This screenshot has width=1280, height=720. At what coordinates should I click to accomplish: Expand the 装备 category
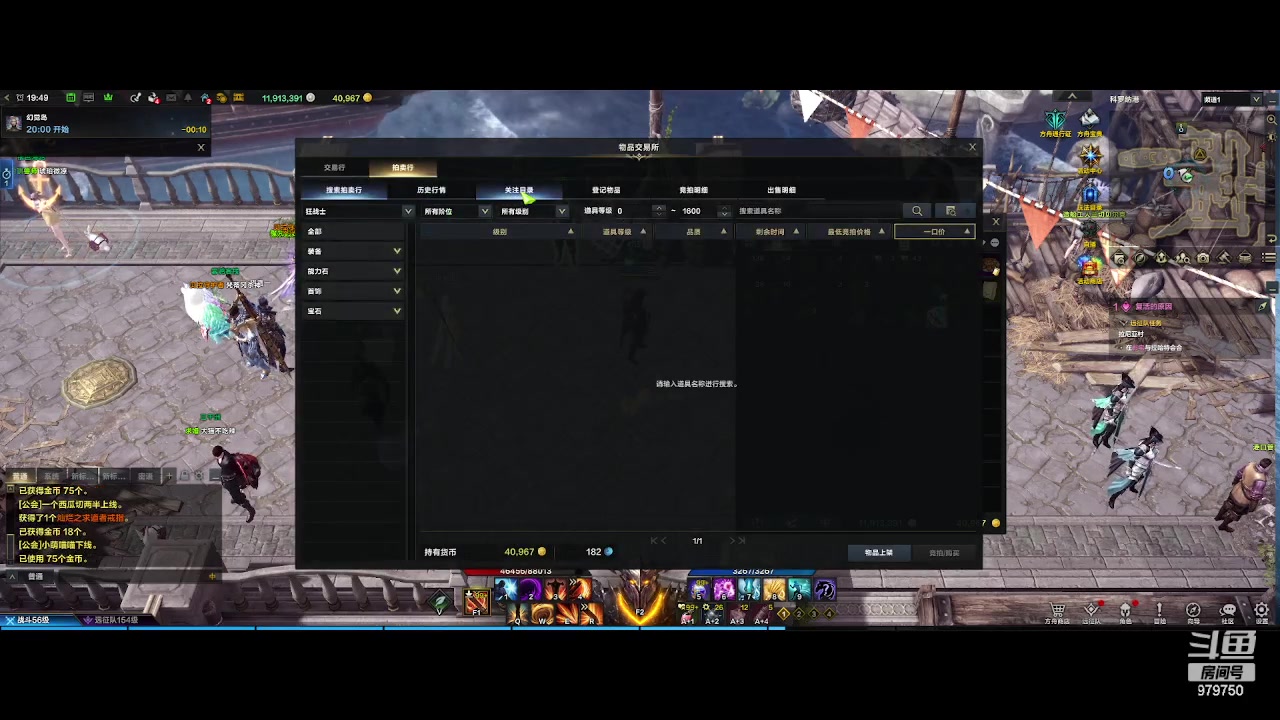[x=353, y=251]
